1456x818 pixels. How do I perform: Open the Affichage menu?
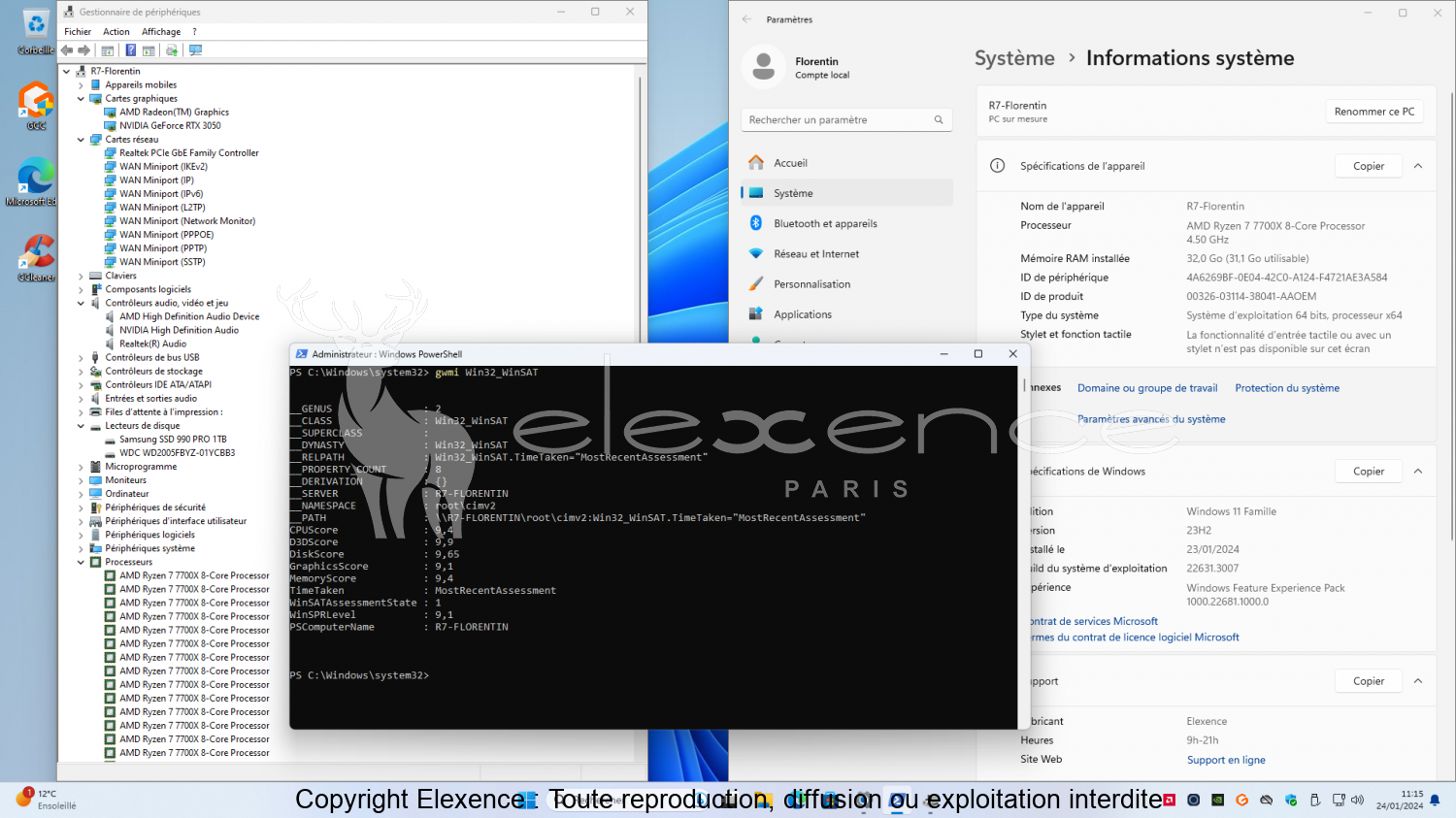click(x=161, y=32)
